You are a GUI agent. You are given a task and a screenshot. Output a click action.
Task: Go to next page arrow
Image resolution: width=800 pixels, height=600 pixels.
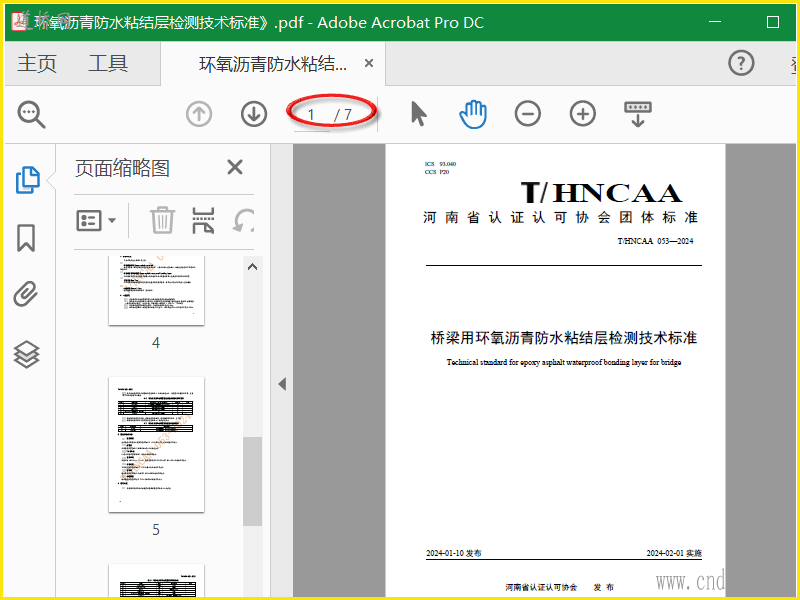coord(254,113)
